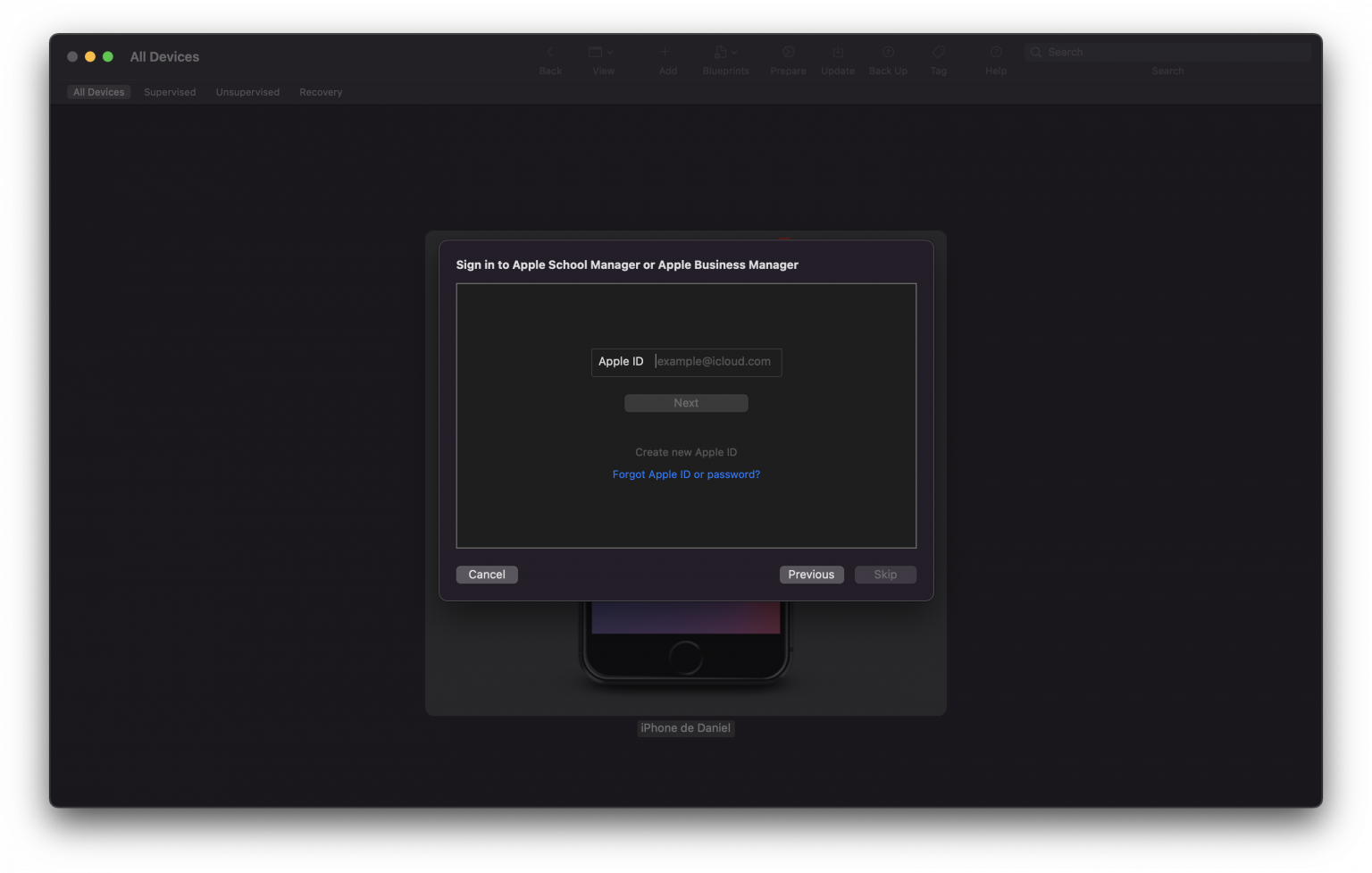Click inside the Apple ID field
The image size is (1372, 873).
point(715,361)
